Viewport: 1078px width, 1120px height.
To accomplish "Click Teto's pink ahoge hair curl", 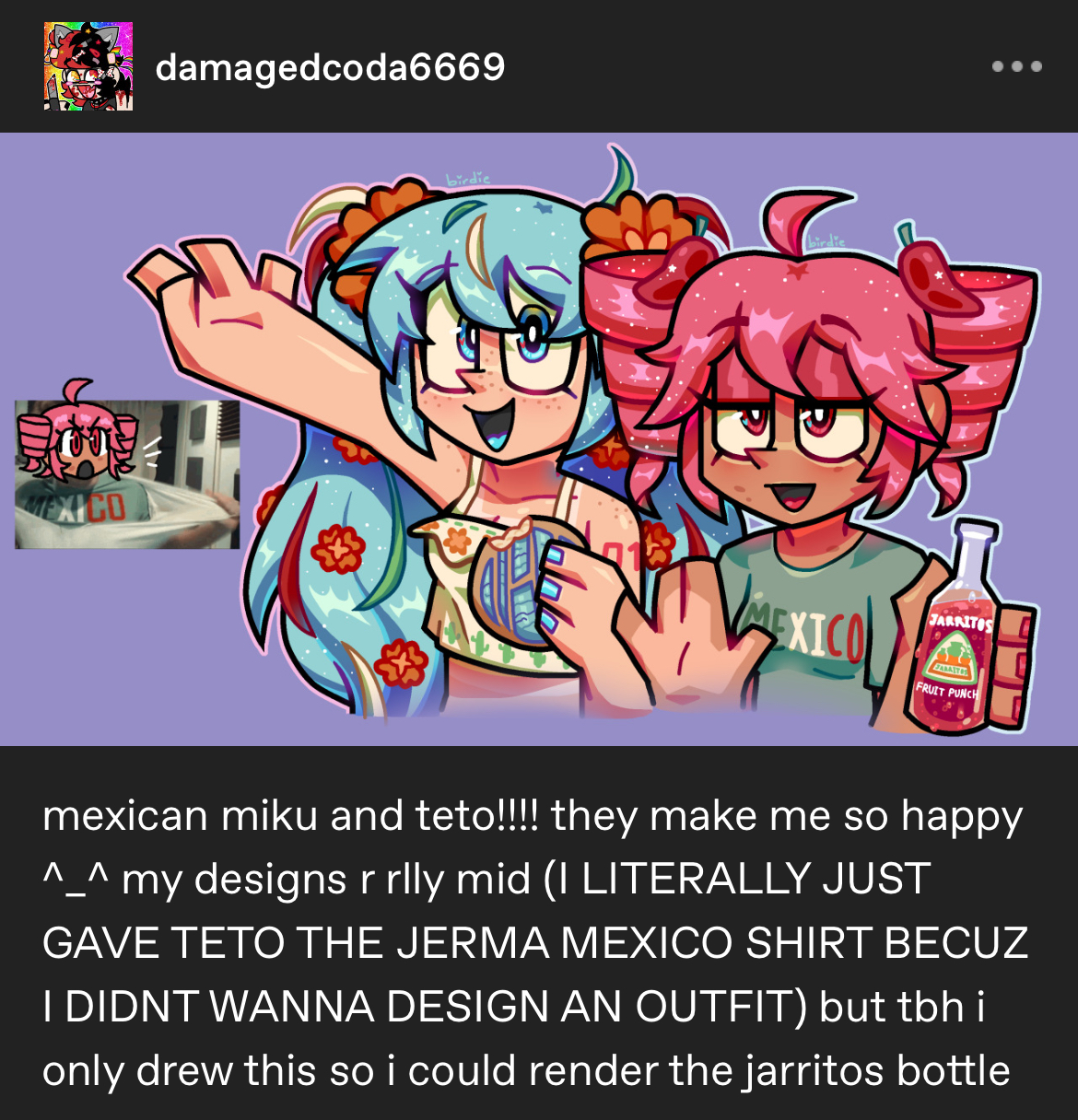I will (x=802, y=221).
